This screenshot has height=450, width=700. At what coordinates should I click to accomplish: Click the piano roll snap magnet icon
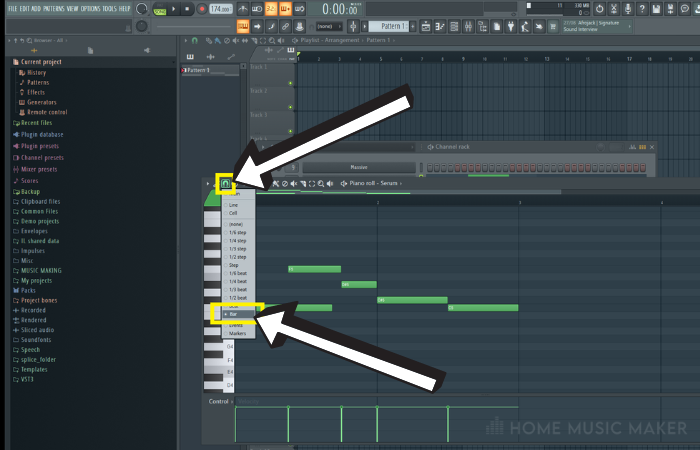point(225,183)
